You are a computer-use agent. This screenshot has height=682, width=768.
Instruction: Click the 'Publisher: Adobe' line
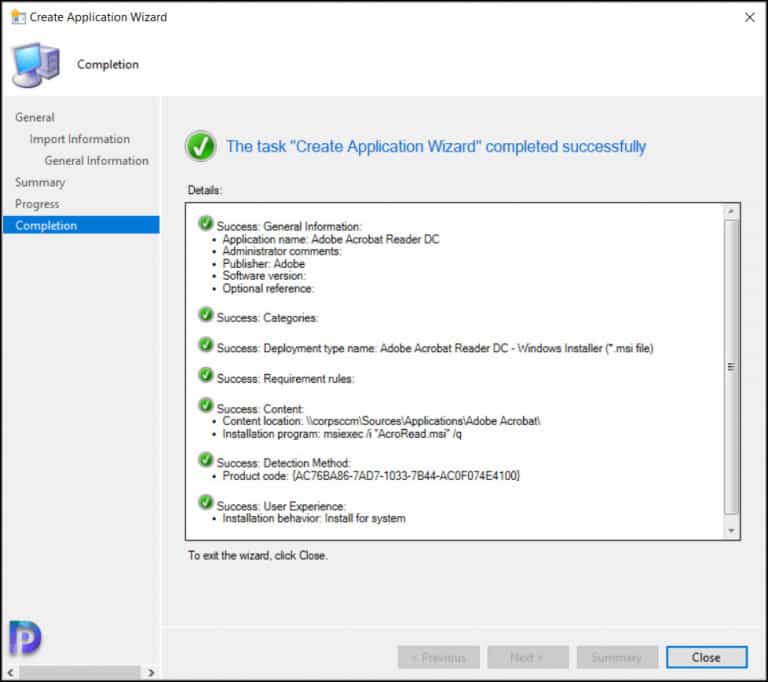pyautogui.click(x=264, y=264)
